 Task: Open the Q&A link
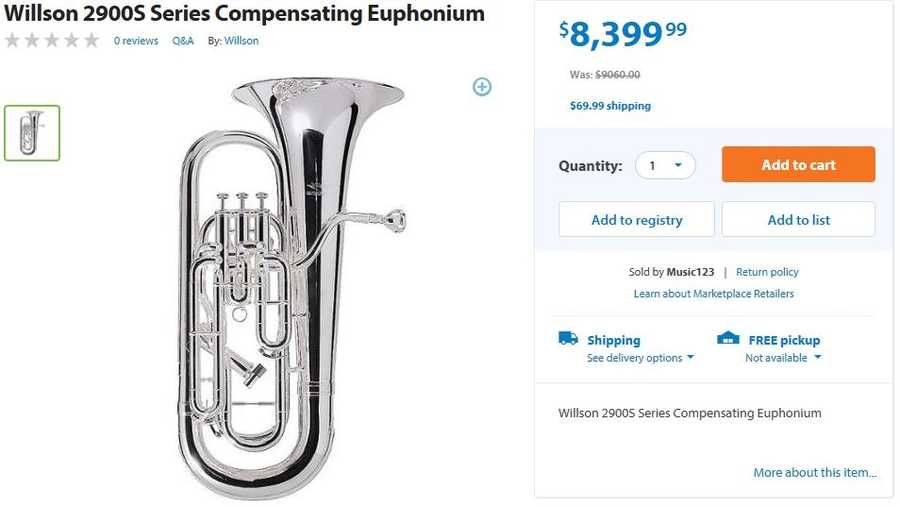tap(183, 41)
